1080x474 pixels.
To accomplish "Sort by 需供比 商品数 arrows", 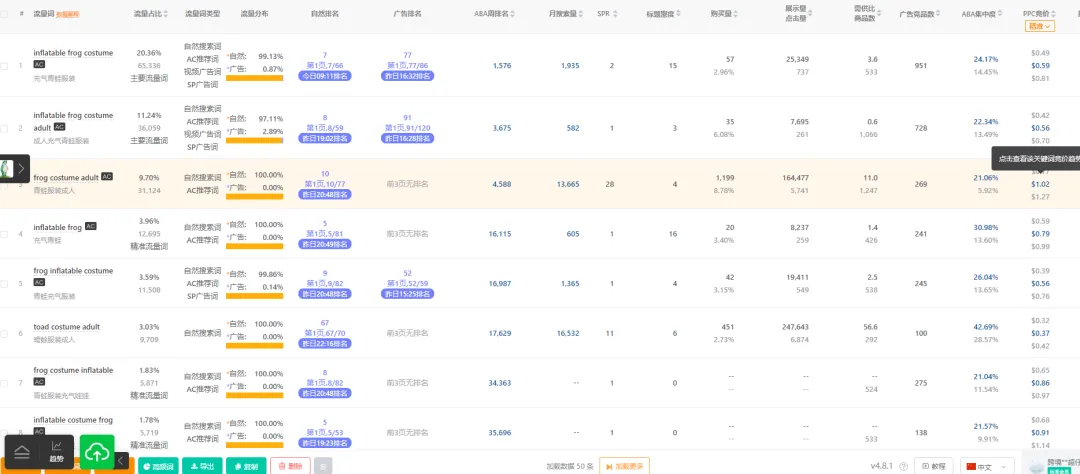I will point(879,14).
